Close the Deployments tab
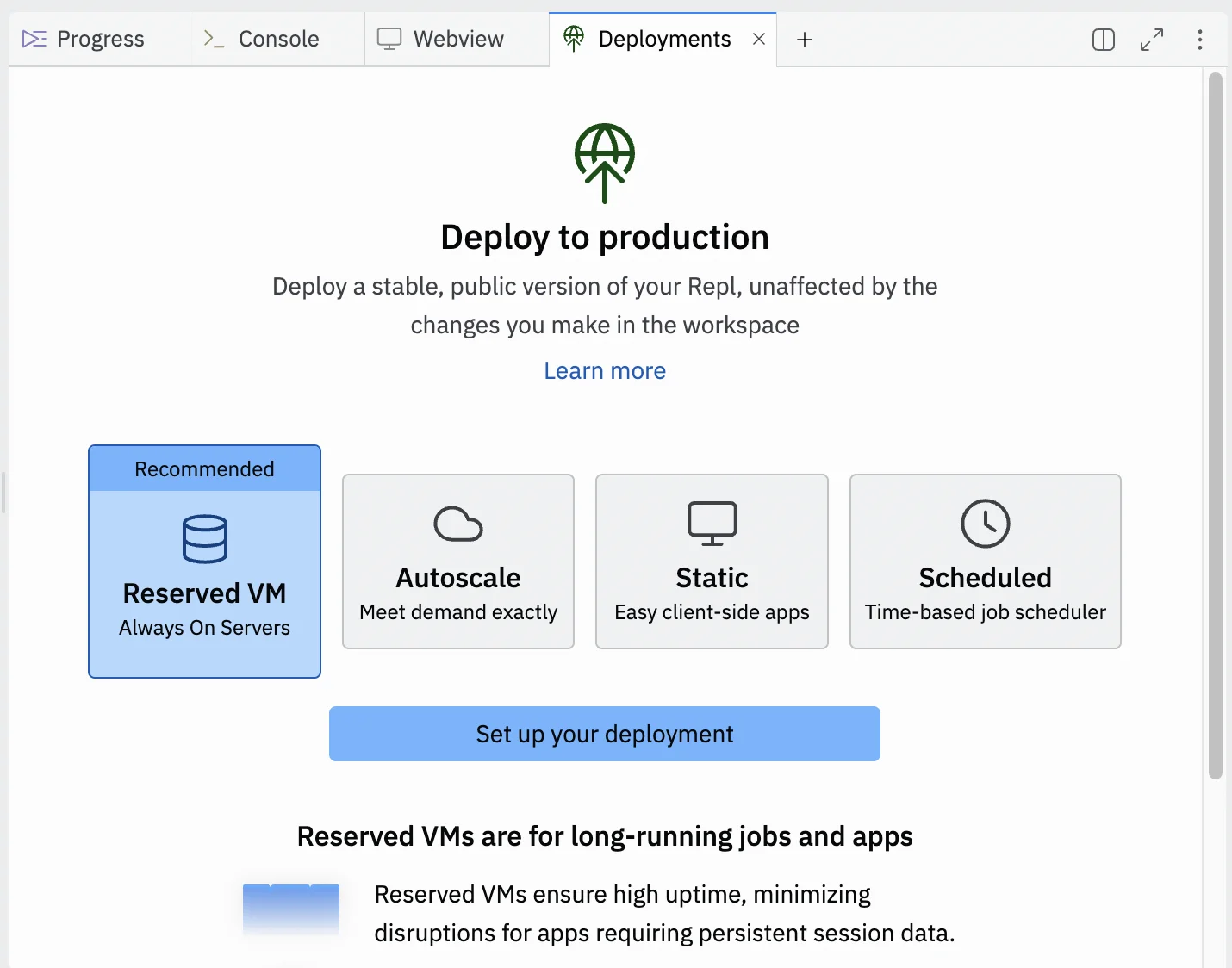Screen dimensions: 1232x968 click(x=759, y=40)
